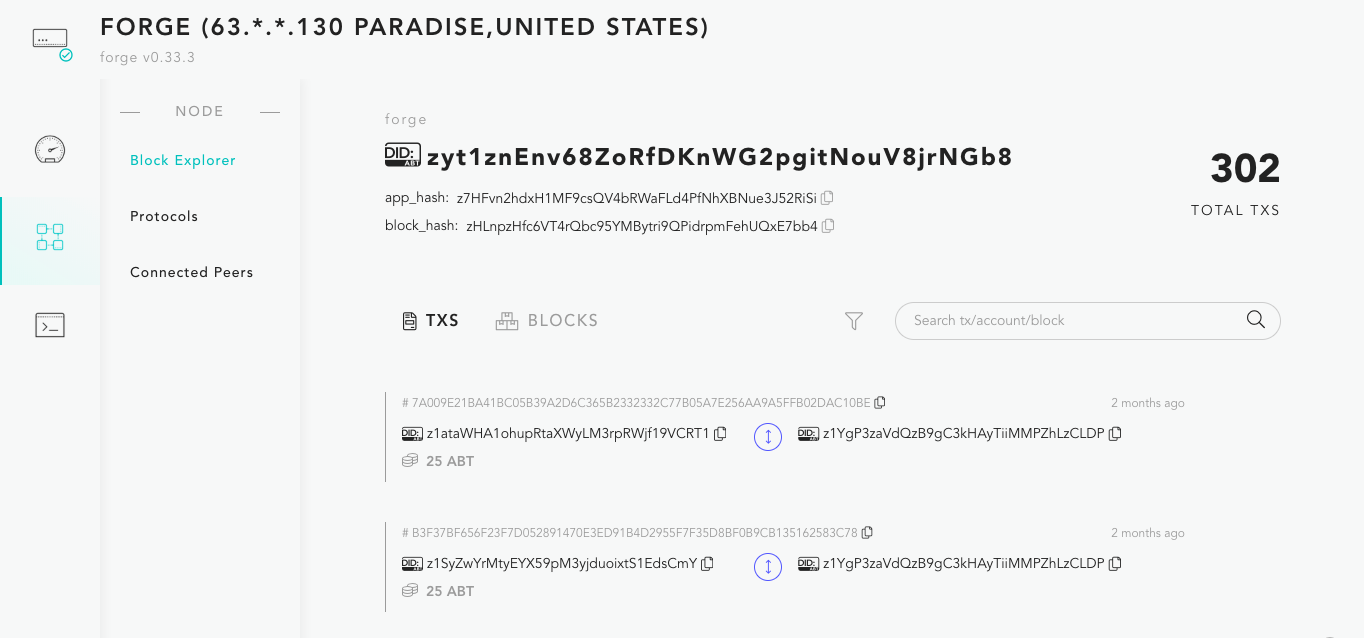Image resolution: width=1364 pixels, height=638 pixels.
Task: Open the dashboard gauge icon in sidebar
Action: (50, 150)
